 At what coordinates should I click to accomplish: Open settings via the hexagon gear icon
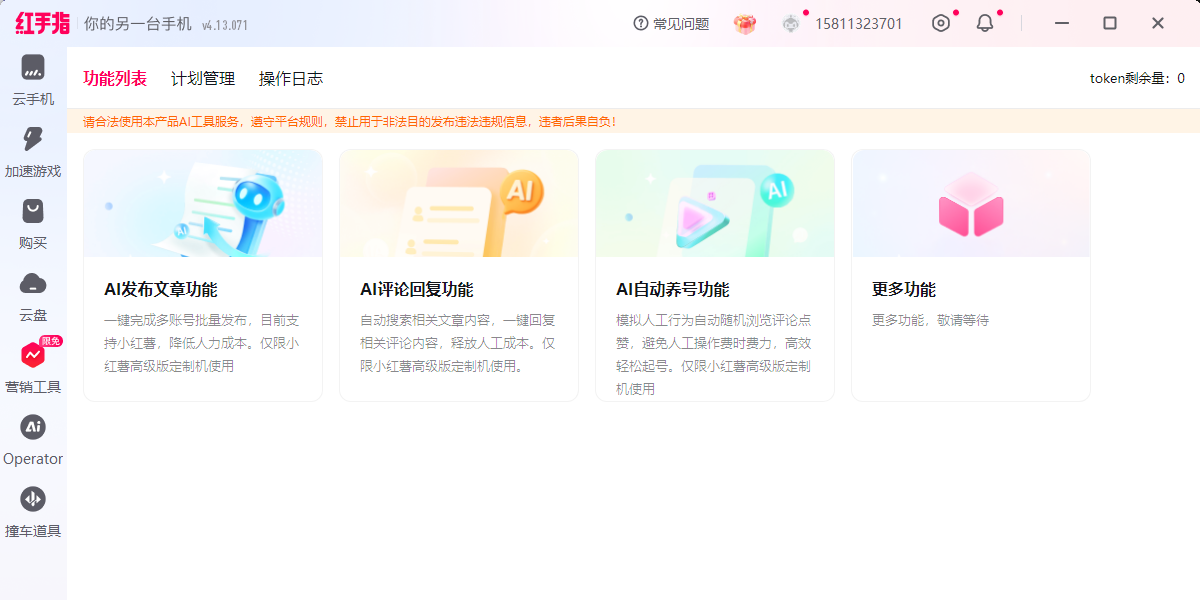click(941, 23)
